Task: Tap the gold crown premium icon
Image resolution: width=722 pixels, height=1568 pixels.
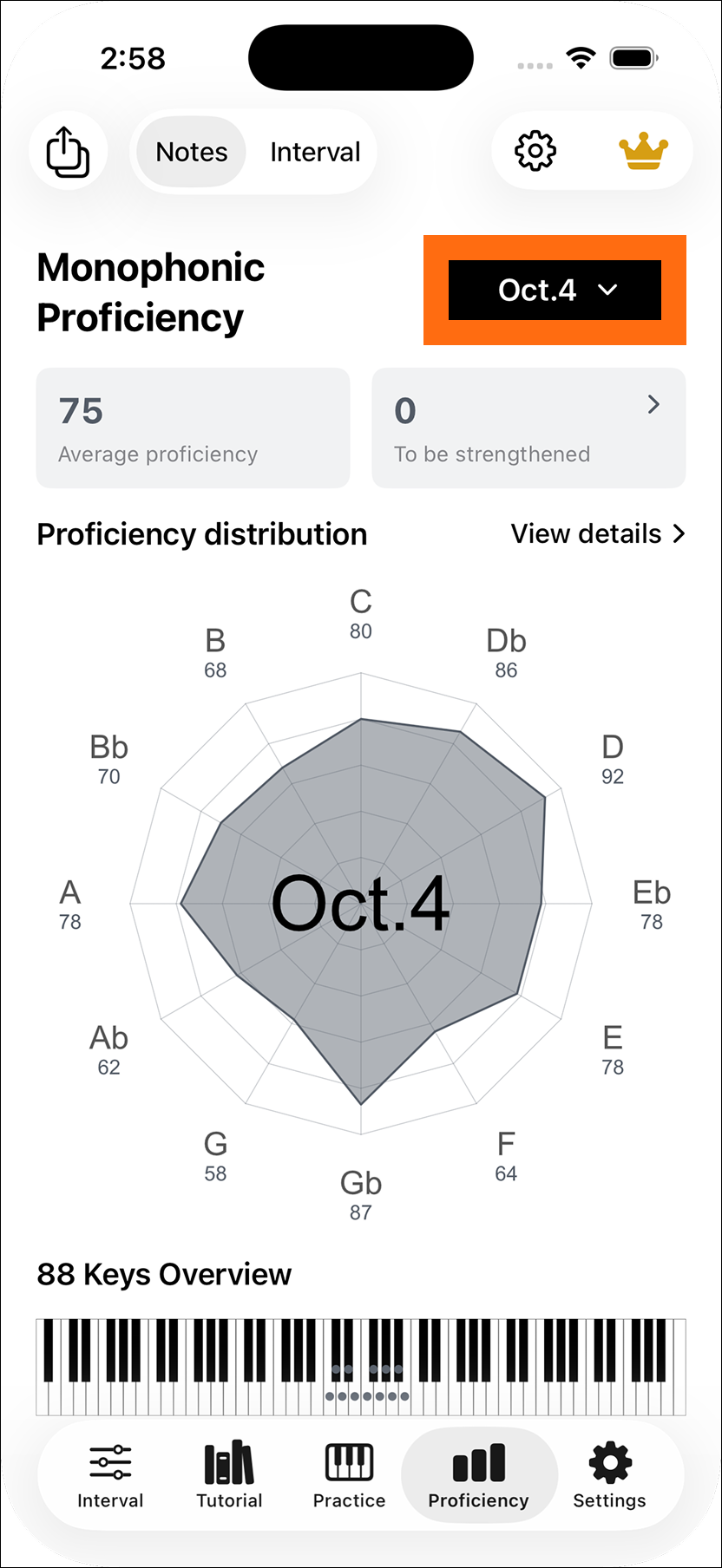Action: coord(643,151)
